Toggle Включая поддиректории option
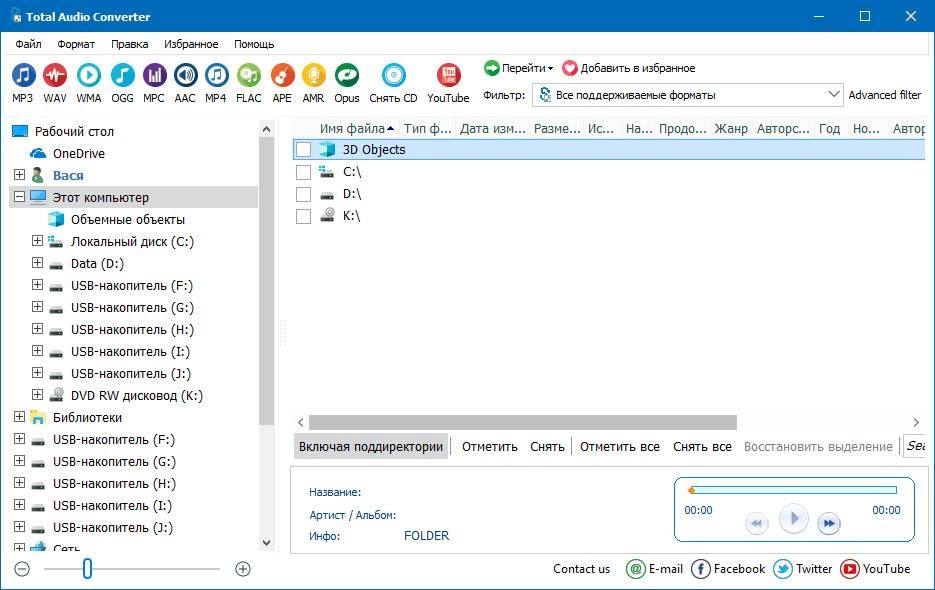The width and height of the screenshot is (935, 590). click(371, 446)
